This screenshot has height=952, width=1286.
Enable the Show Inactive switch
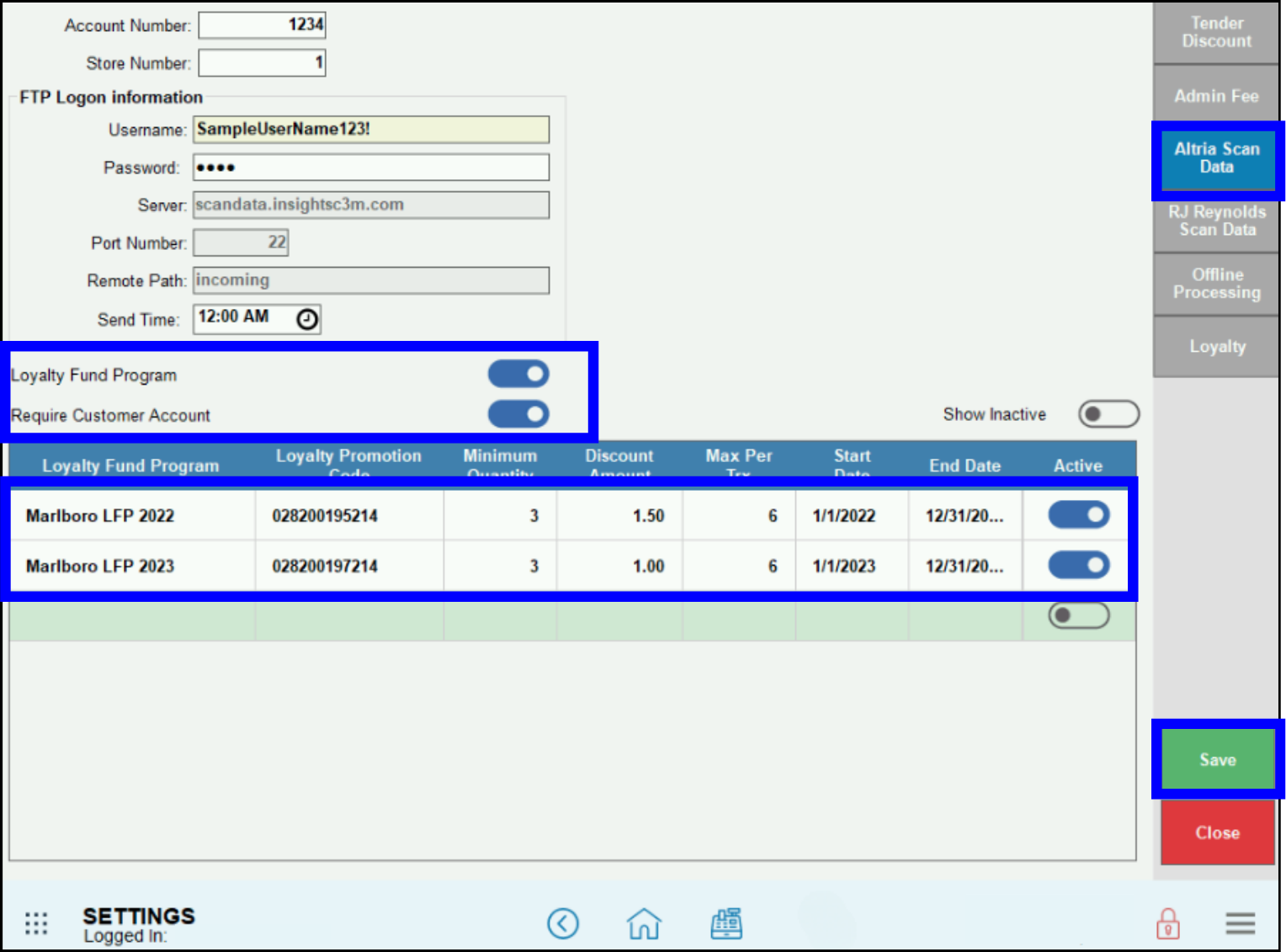(1108, 414)
